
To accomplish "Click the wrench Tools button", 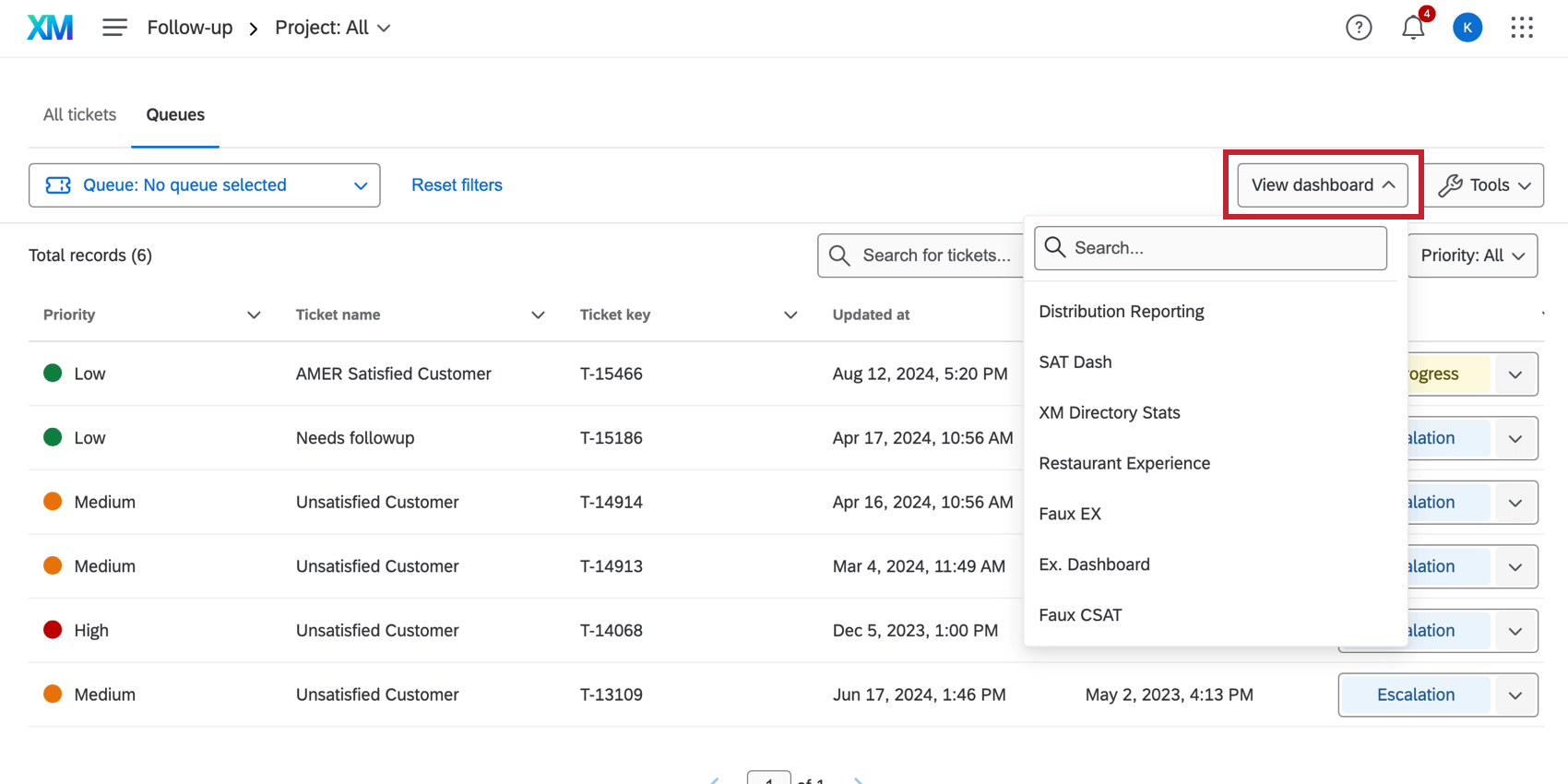I will pyautogui.click(x=1484, y=185).
